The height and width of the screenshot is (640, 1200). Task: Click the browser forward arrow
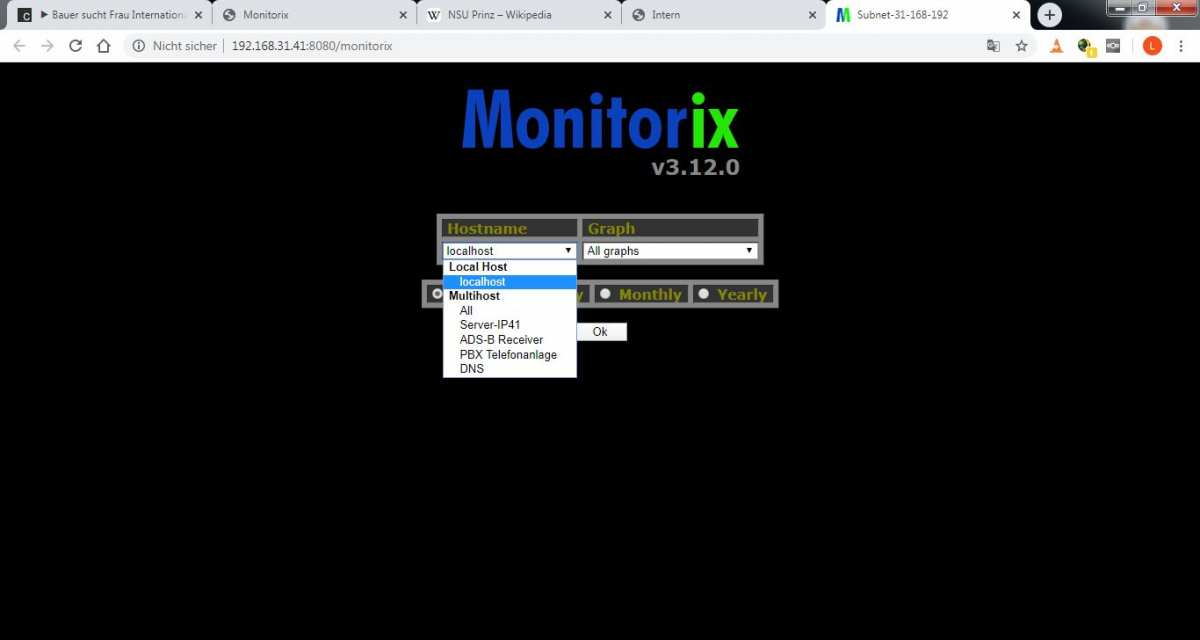pos(47,46)
